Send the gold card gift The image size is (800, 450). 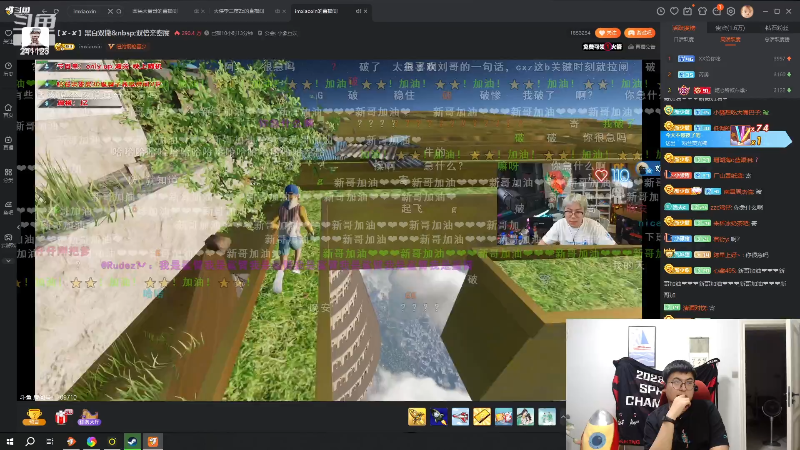(482, 417)
